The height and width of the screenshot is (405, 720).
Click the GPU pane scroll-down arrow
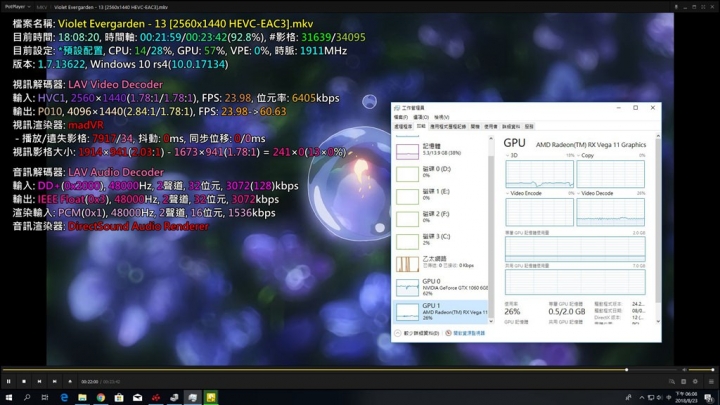(658, 321)
